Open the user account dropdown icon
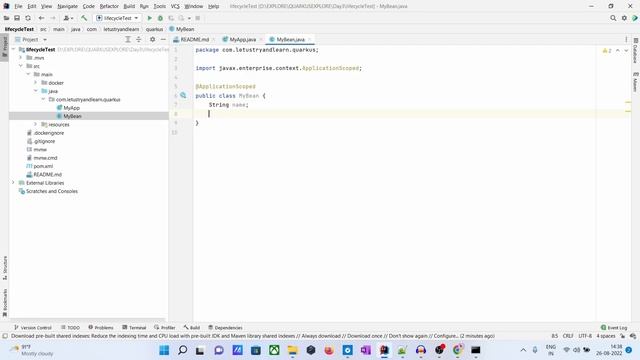This screenshot has height=360, width=640. coord(68,18)
